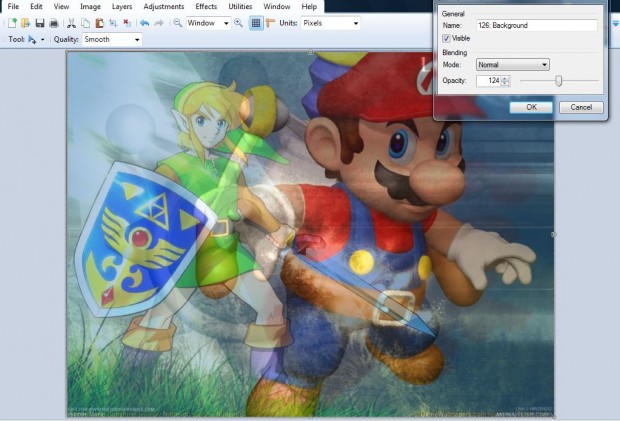Click the Zoom In magnifier icon

238,23
